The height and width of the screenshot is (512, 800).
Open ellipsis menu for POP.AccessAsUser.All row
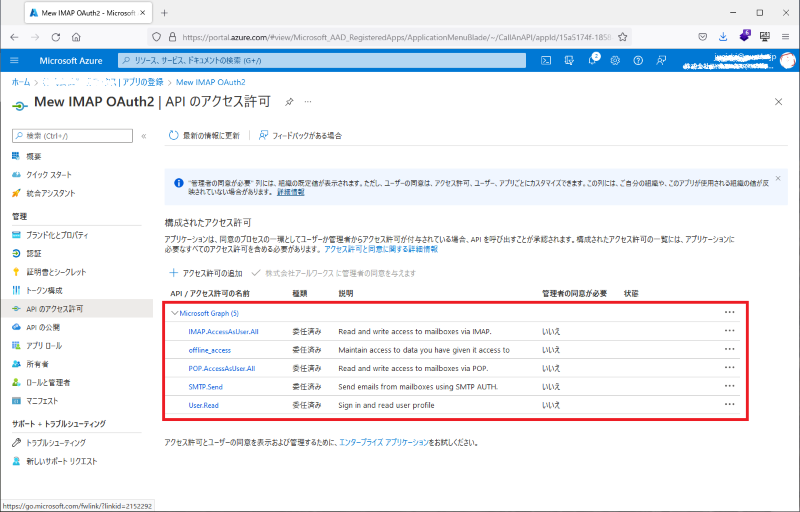(730, 367)
